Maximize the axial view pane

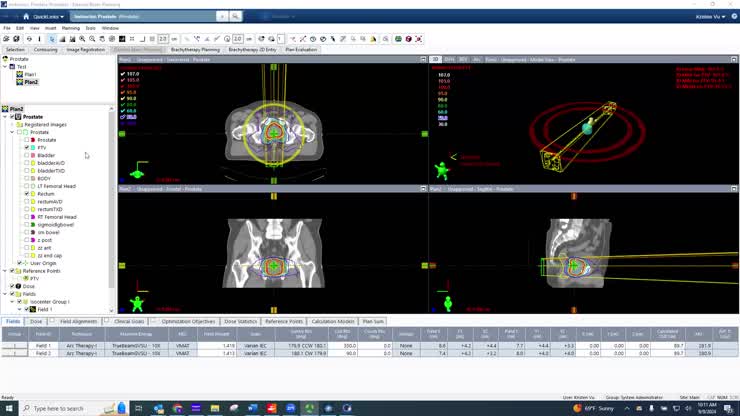423,59
